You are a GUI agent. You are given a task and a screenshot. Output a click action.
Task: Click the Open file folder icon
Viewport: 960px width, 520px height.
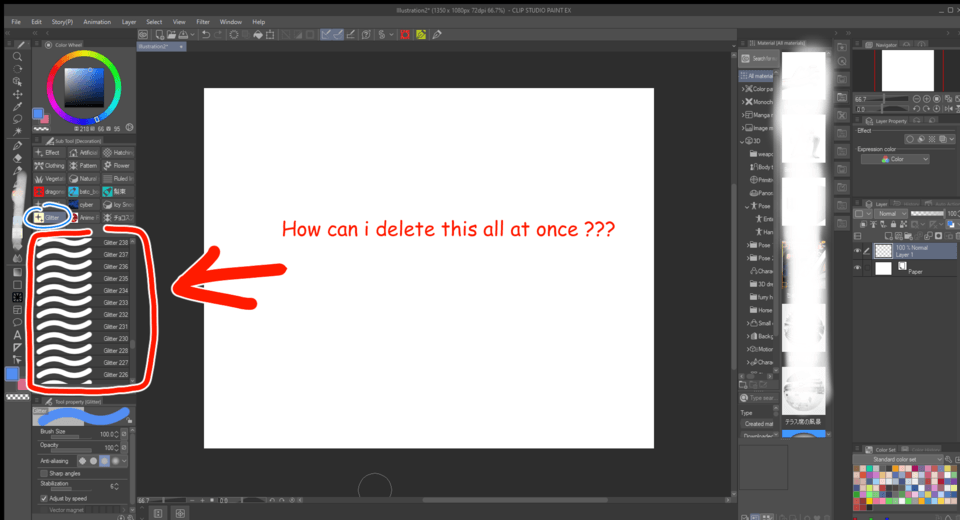tap(171, 35)
